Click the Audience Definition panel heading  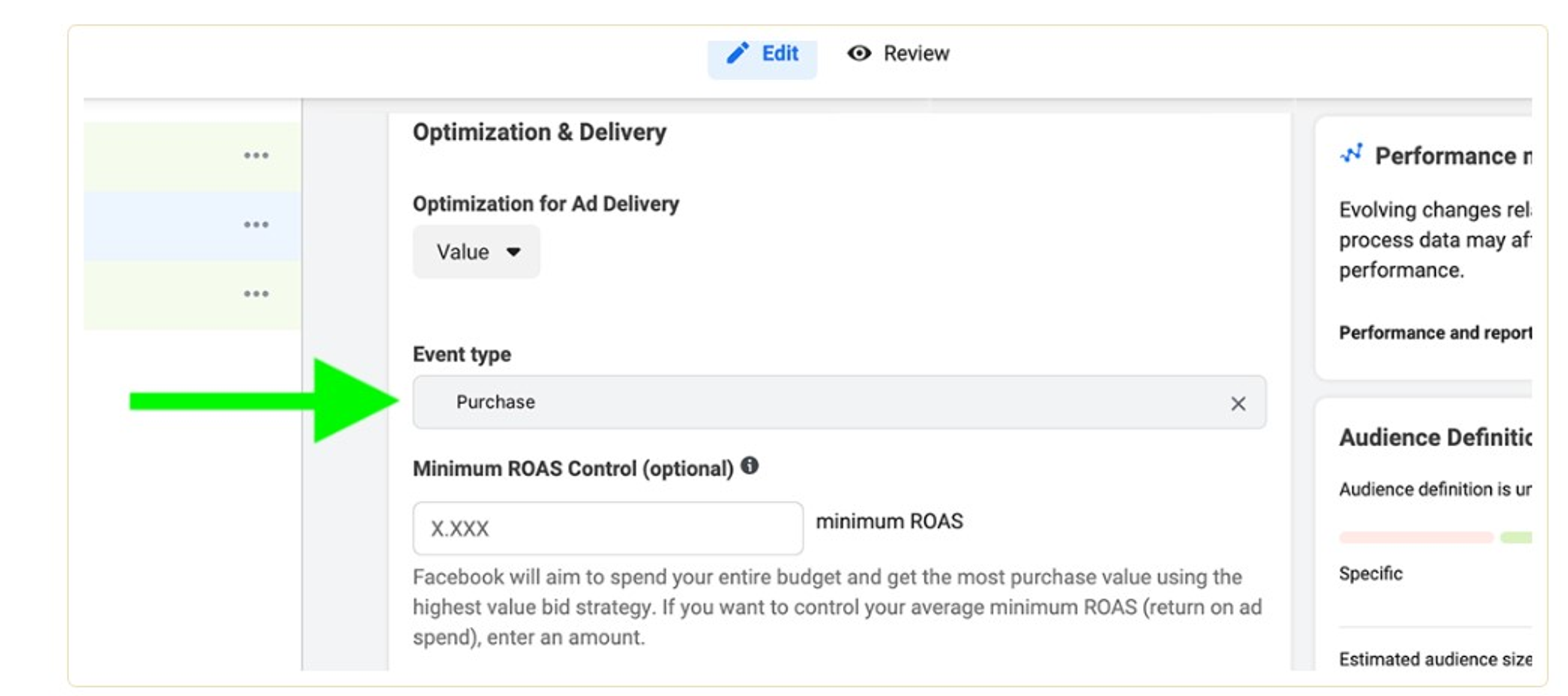[x=1434, y=438]
